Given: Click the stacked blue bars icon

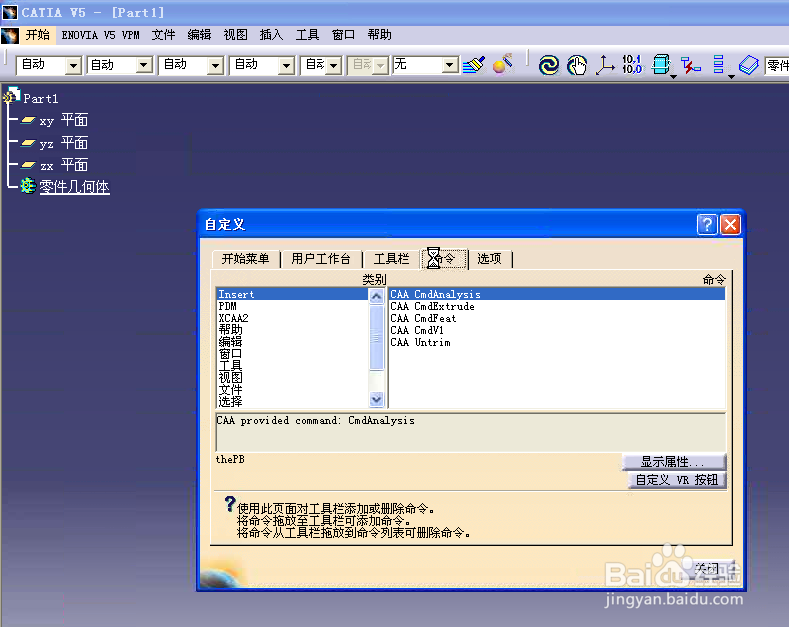Looking at the screenshot, I should pyautogui.click(x=719, y=64).
